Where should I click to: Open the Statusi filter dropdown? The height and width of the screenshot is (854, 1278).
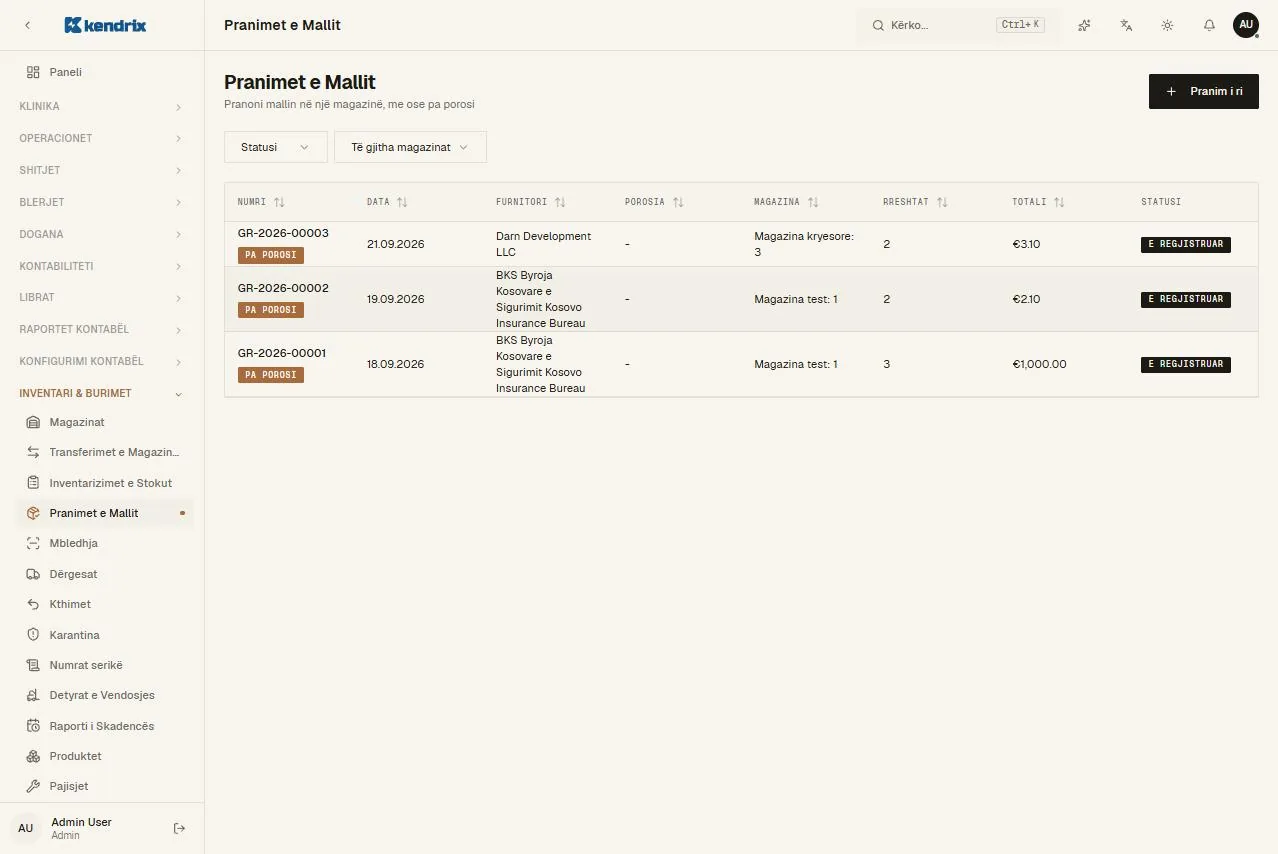point(275,147)
